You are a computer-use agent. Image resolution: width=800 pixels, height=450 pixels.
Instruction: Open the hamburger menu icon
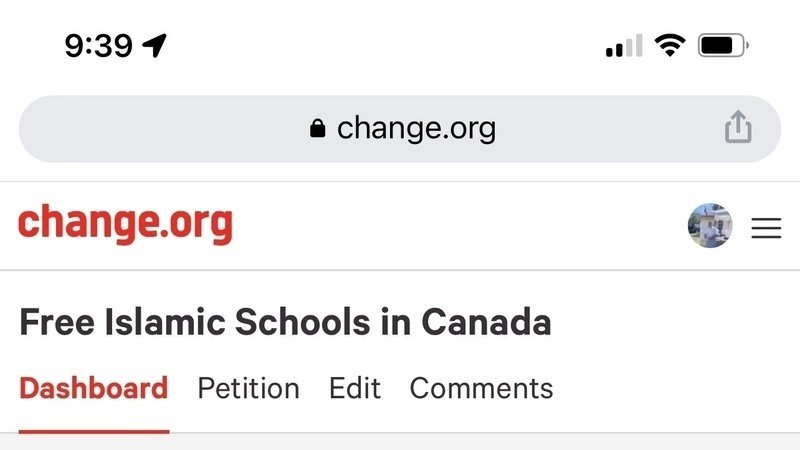(x=766, y=228)
